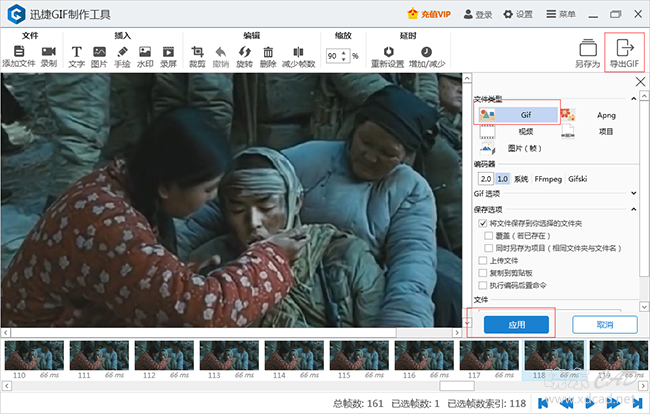The width and height of the screenshot is (650, 414).
Task: Check 将文件保存到你选择的文件夹 option
Action: (483, 223)
